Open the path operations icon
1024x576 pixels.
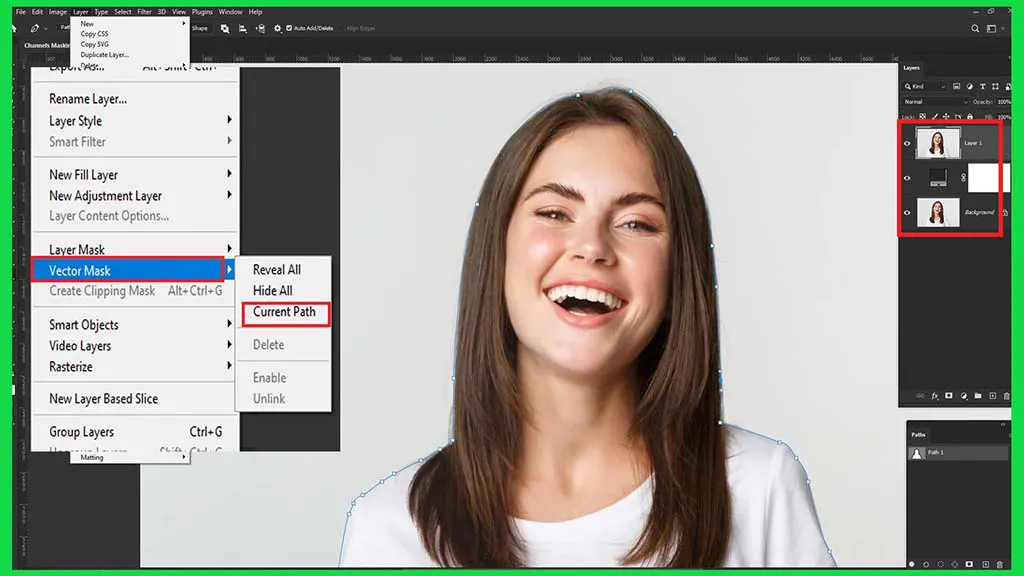tap(225, 29)
